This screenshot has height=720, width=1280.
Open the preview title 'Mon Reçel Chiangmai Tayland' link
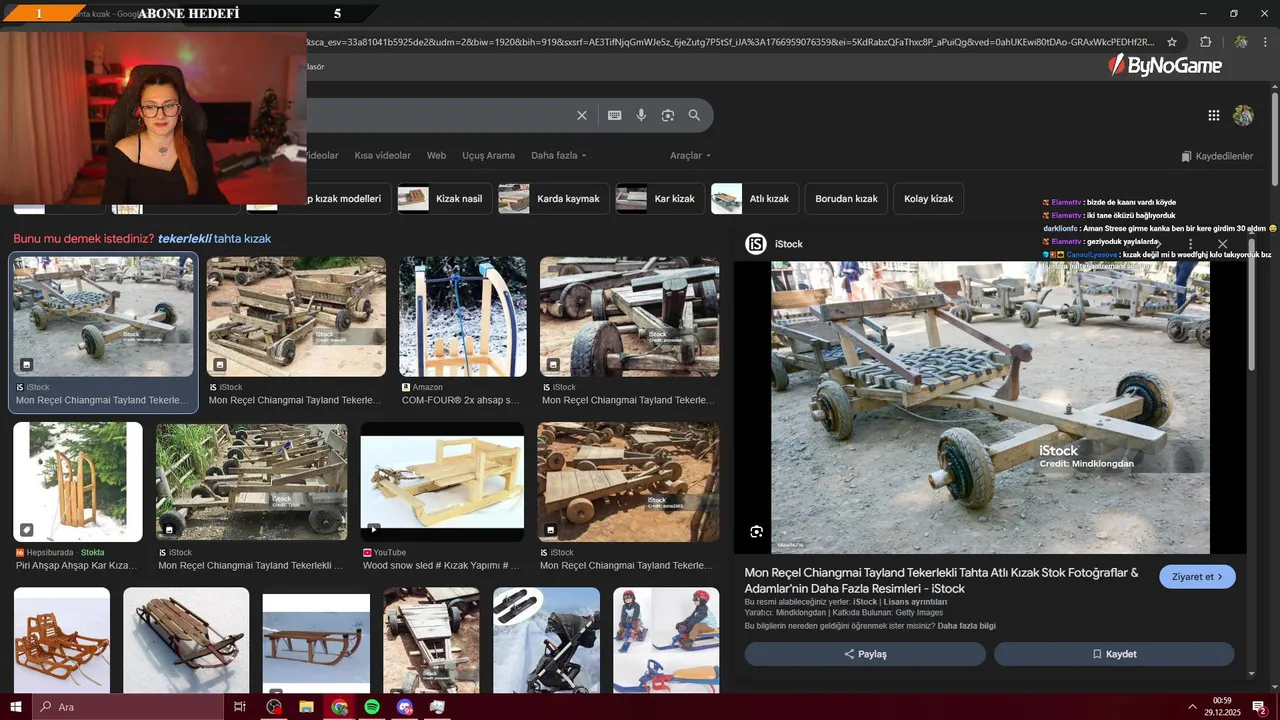(x=941, y=581)
